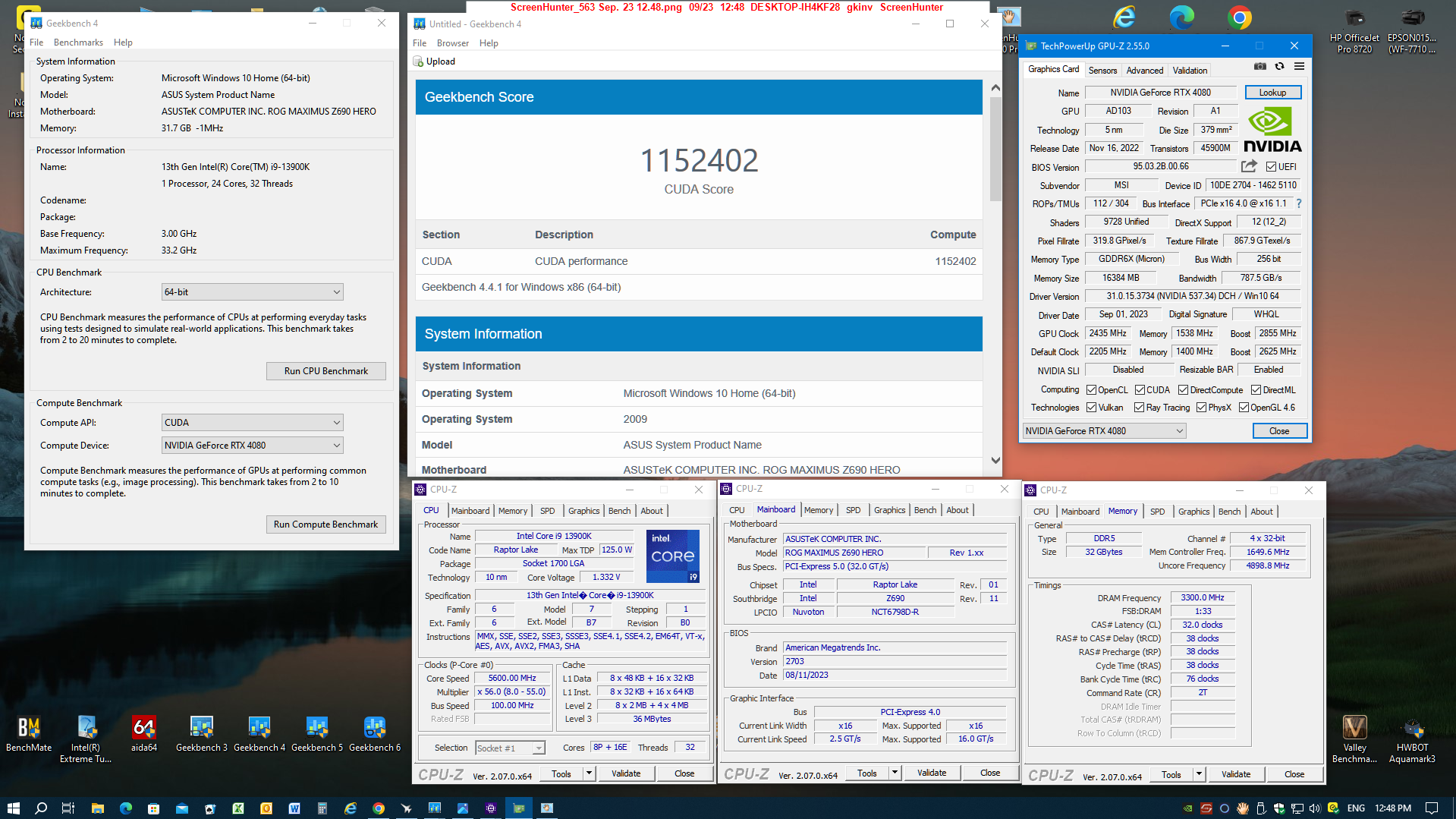Open the notification action center icon
The image size is (1456, 819).
[x=1432, y=808]
